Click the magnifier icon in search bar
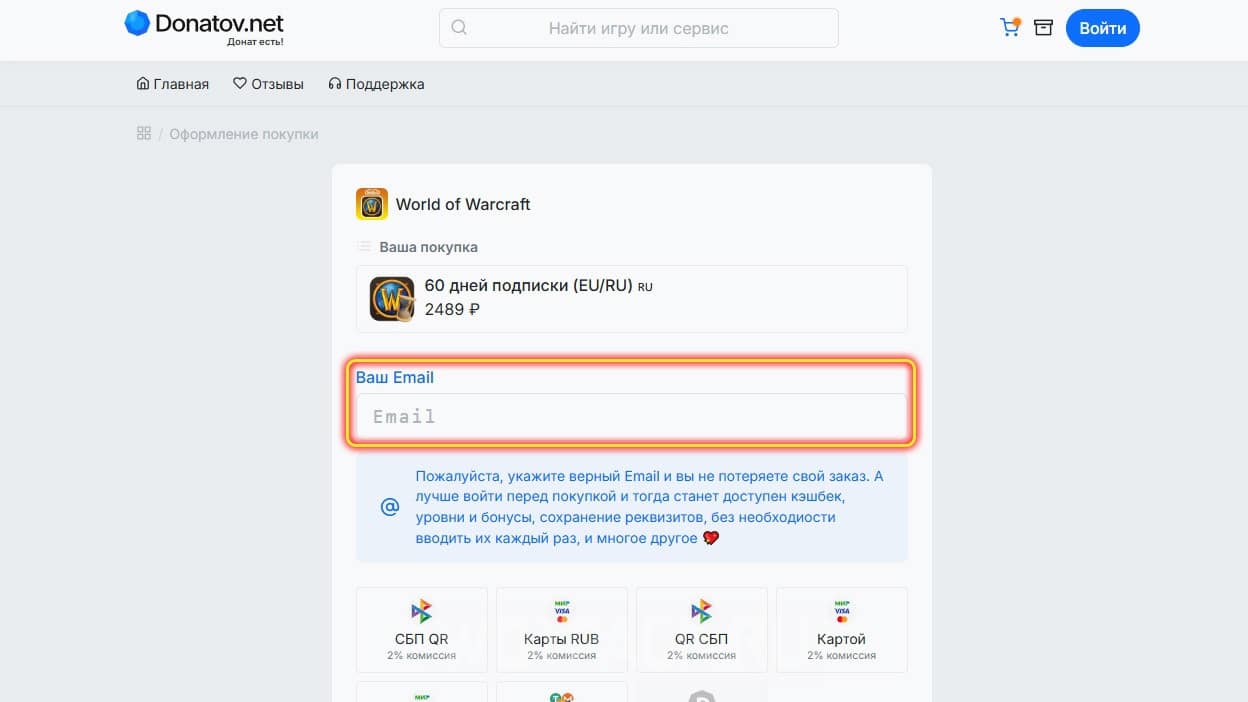This screenshot has width=1248, height=702. (459, 28)
